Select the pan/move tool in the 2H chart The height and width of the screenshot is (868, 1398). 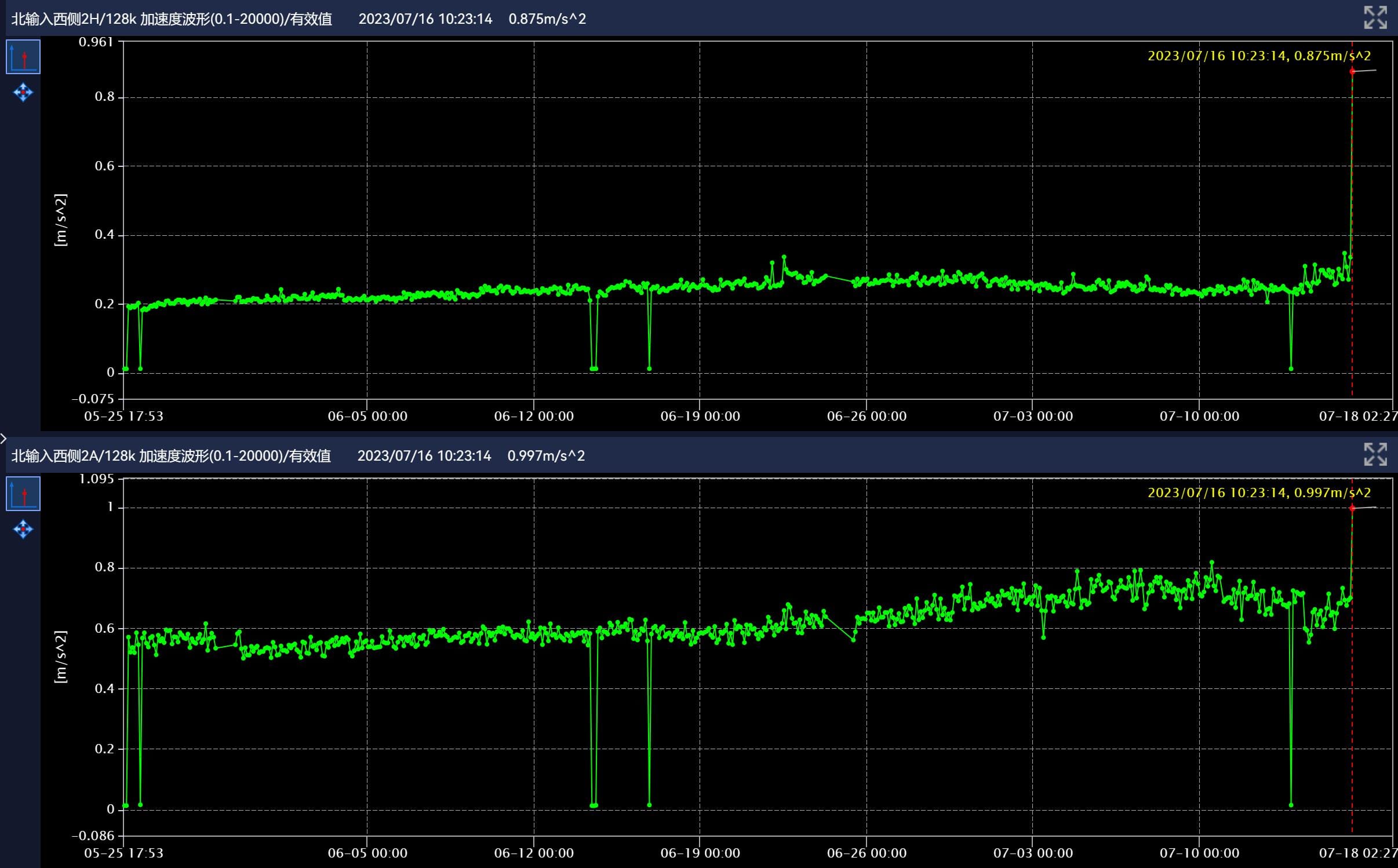pyautogui.click(x=23, y=92)
